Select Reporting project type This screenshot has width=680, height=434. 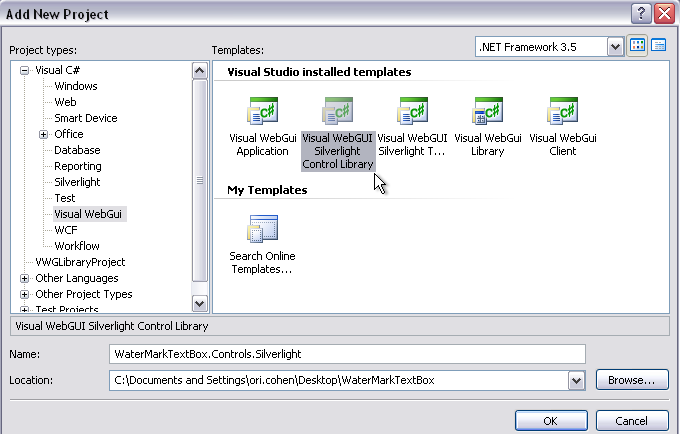78,166
